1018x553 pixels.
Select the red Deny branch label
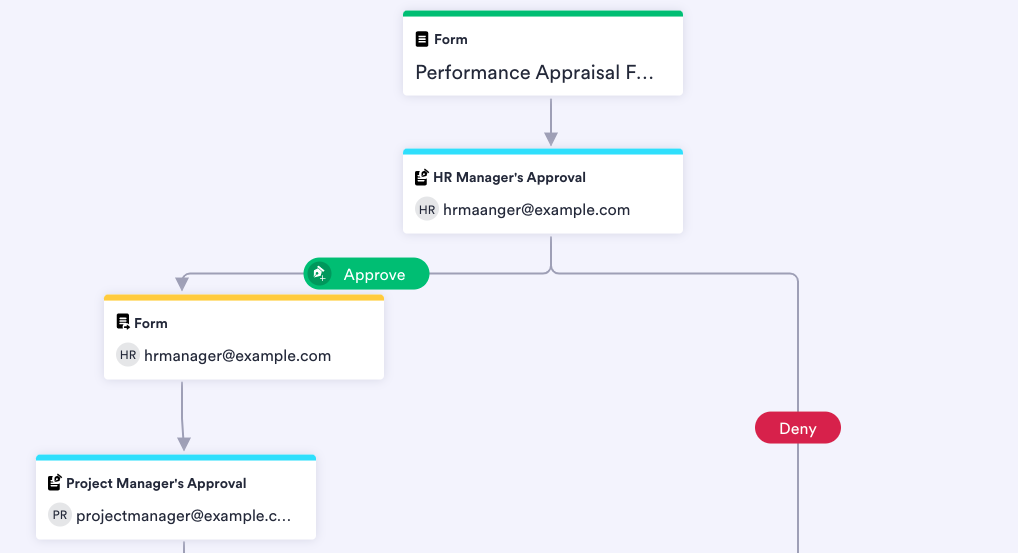[x=798, y=429]
